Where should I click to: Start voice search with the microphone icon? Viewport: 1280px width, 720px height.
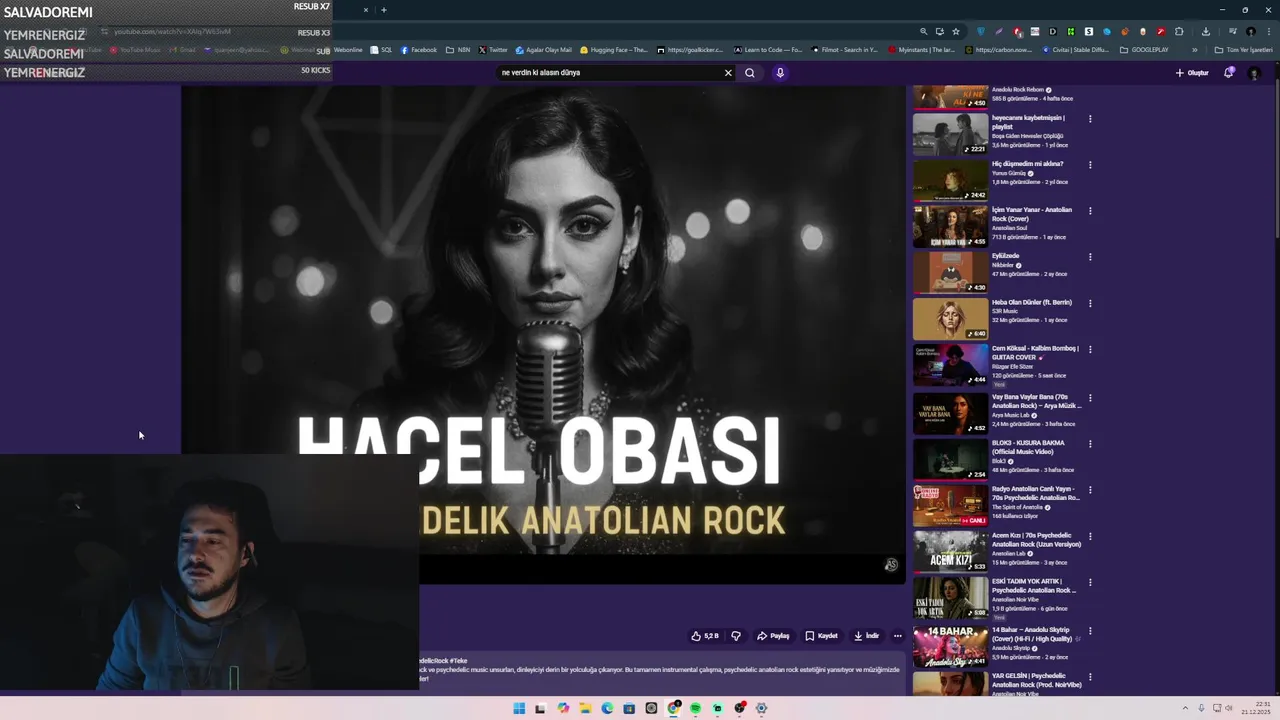pyautogui.click(x=780, y=73)
